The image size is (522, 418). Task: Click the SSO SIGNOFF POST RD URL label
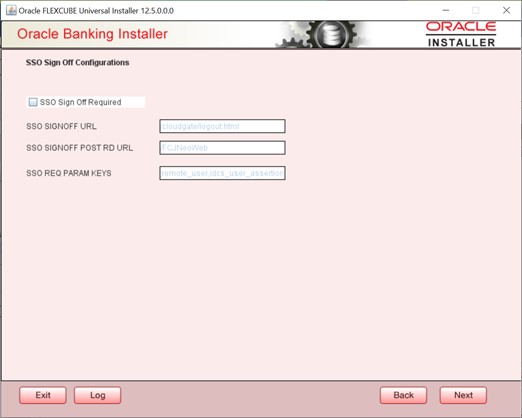[x=79, y=148]
